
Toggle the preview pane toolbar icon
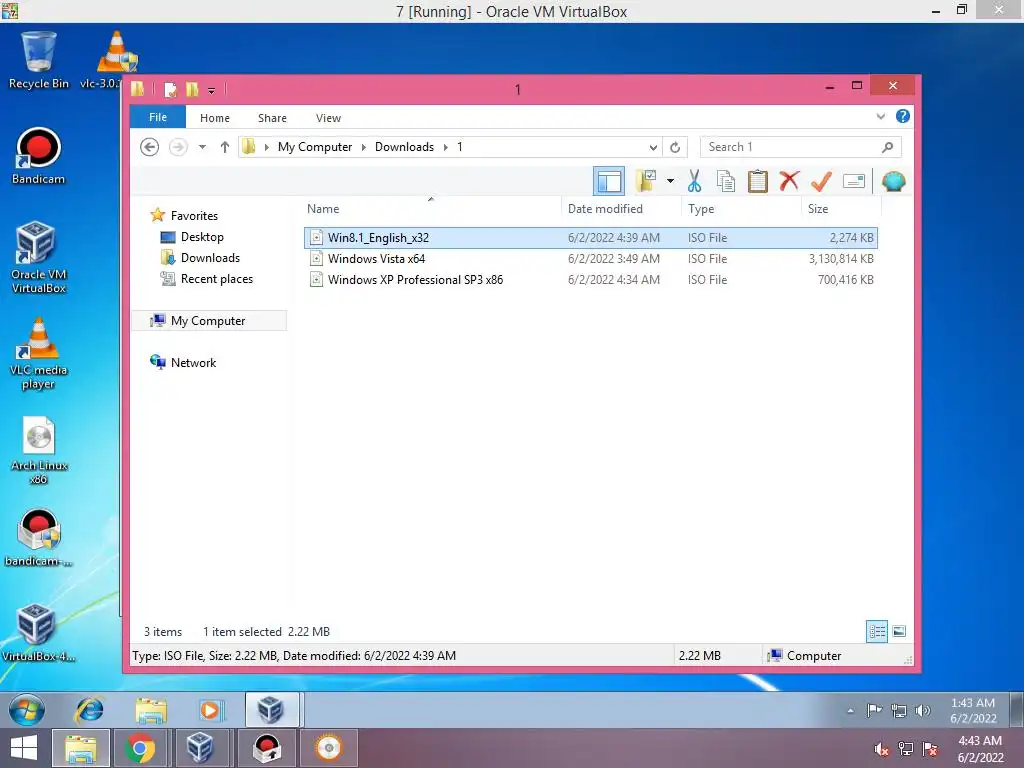(x=609, y=182)
